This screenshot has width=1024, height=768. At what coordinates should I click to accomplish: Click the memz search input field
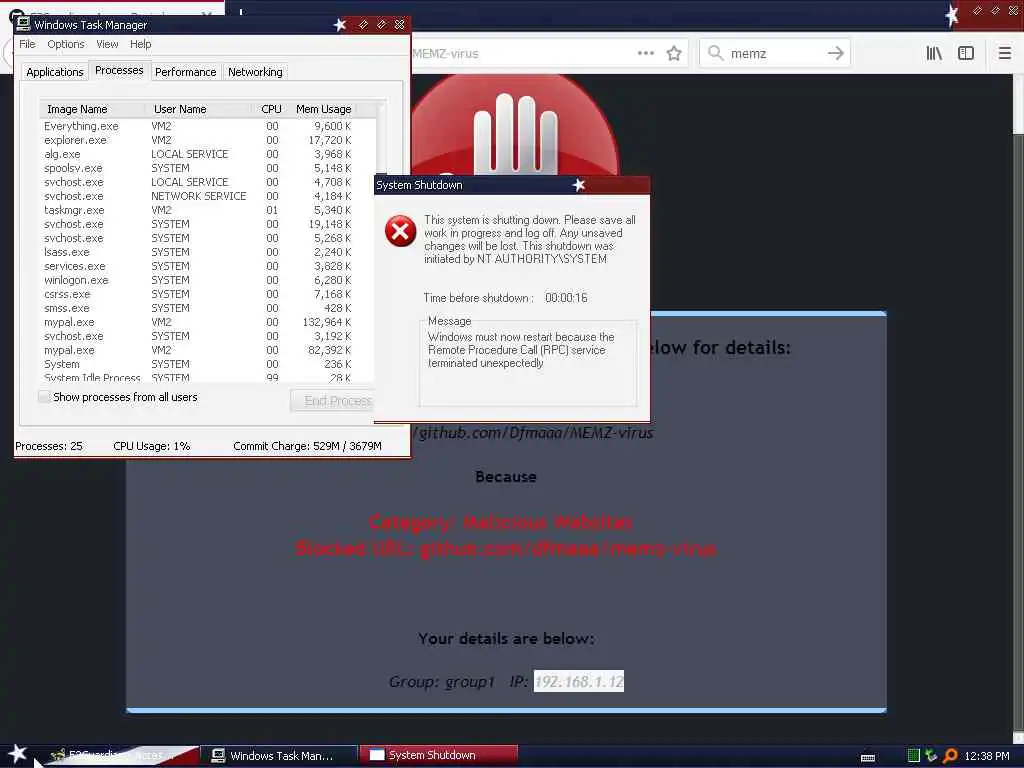point(775,54)
